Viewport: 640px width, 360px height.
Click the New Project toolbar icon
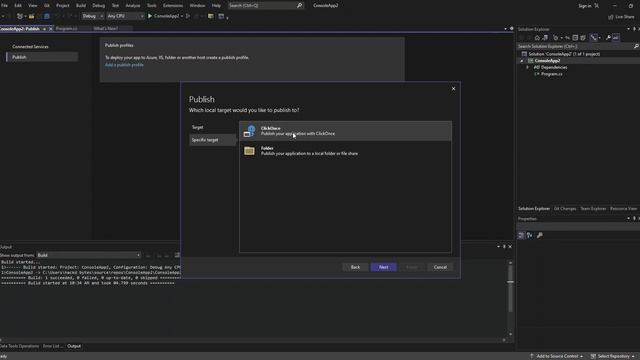click(20, 16)
